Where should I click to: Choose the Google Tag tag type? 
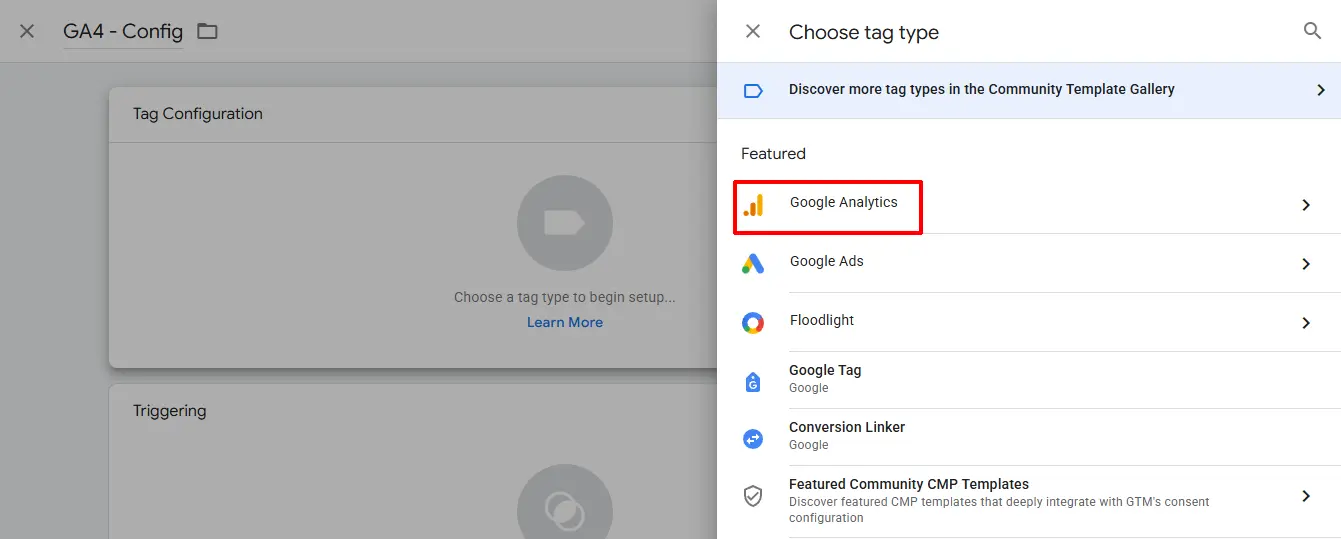pyautogui.click(x=1029, y=380)
